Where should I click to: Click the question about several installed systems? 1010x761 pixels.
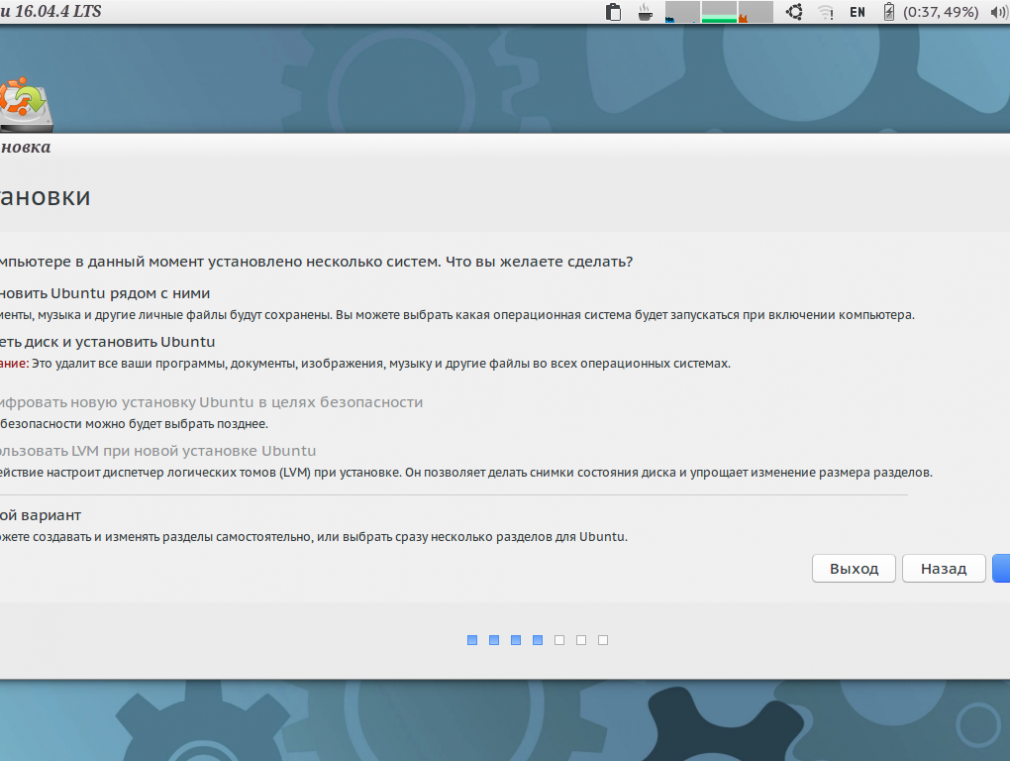point(316,262)
